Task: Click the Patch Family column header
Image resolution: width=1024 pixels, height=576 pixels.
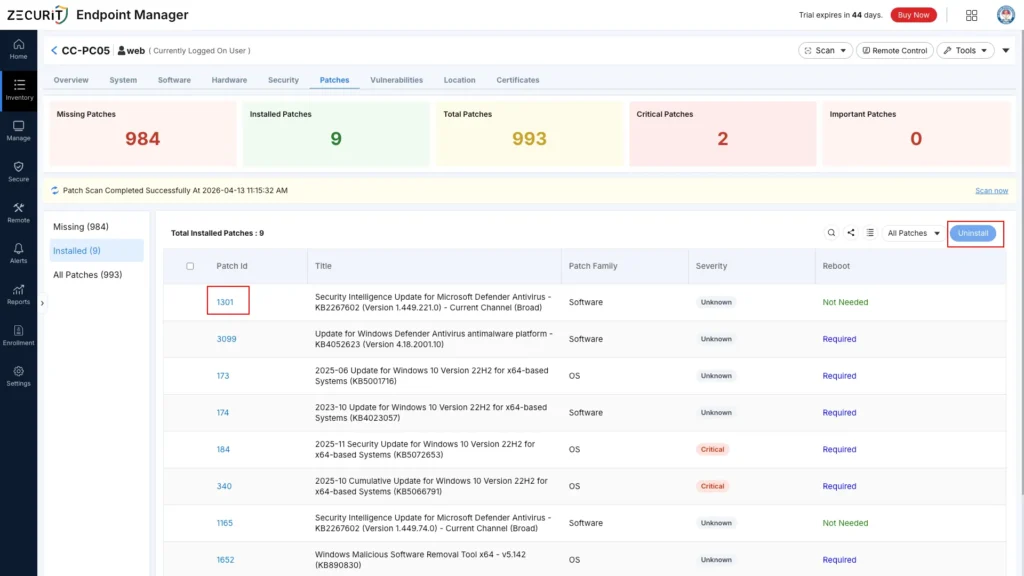Action: click(593, 266)
